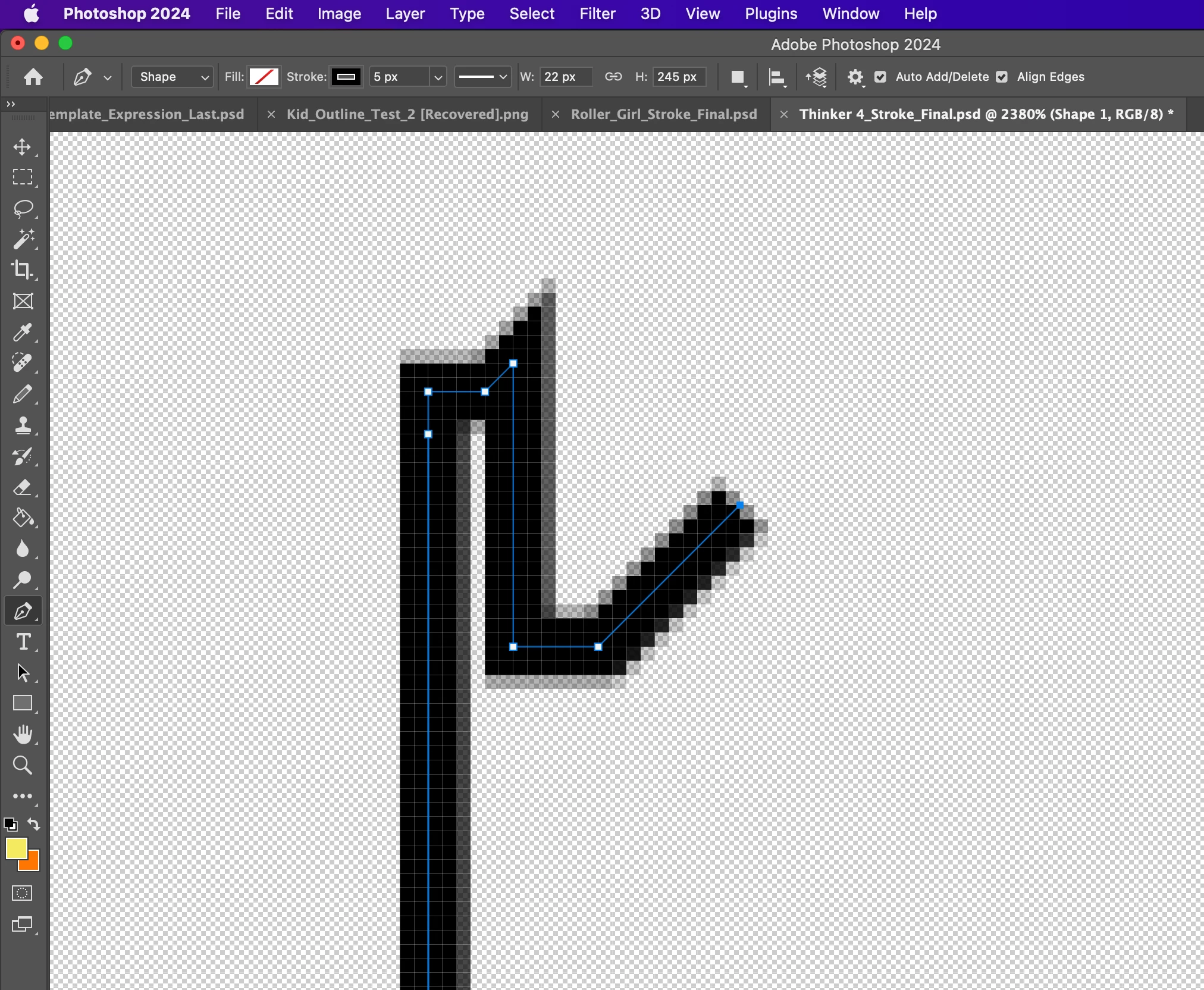This screenshot has height=990, width=1204.
Task: Activate the Eyedropper tool
Action: click(x=23, y=332)
